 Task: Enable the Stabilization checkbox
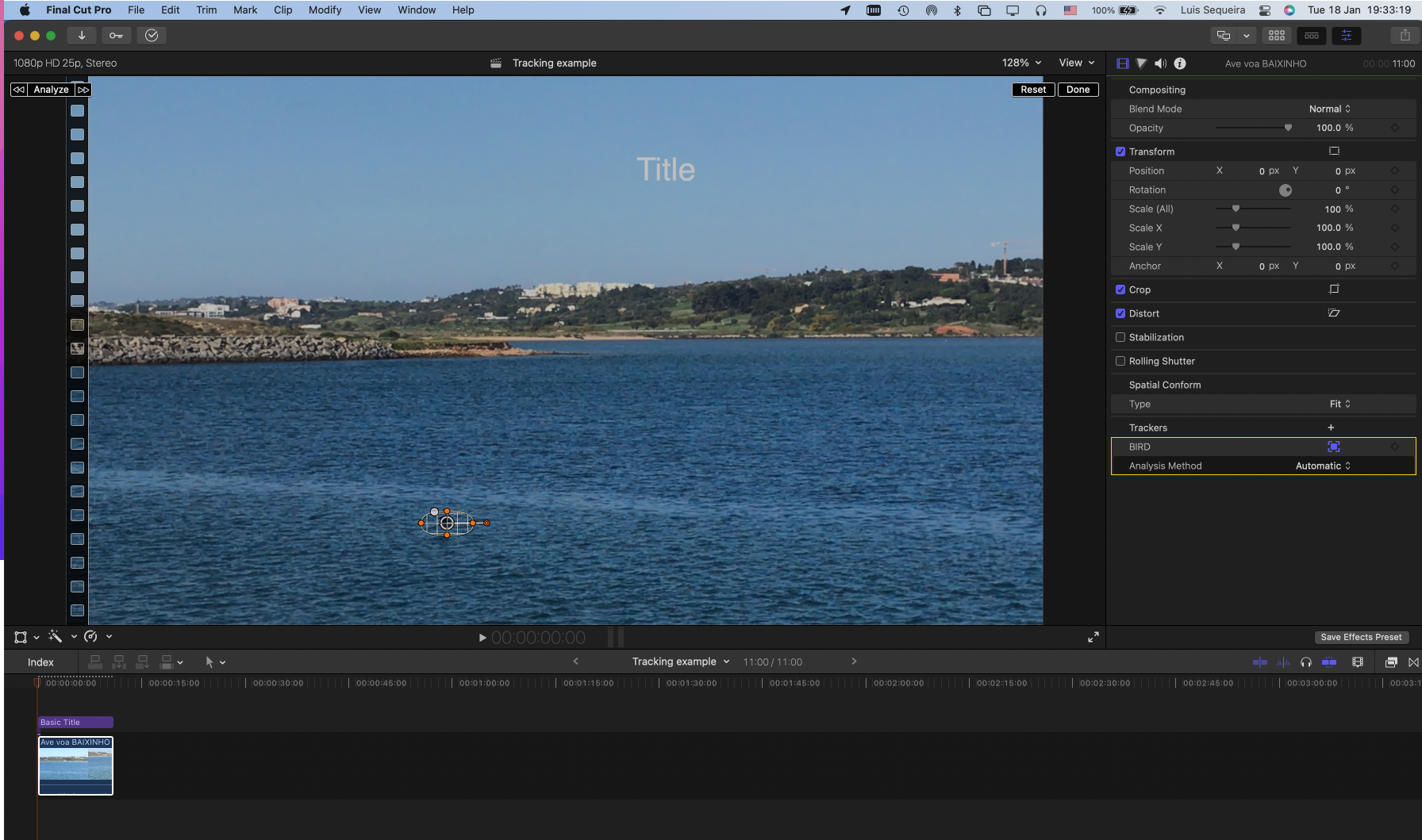pos(1120,337)
